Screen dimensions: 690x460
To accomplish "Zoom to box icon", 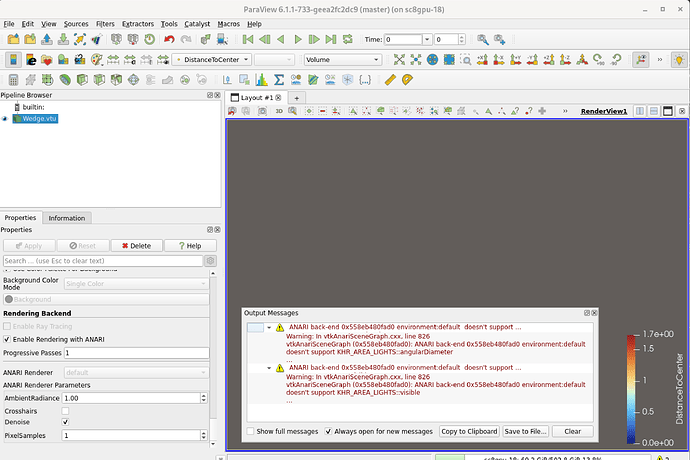I will [x=466, y=59].
